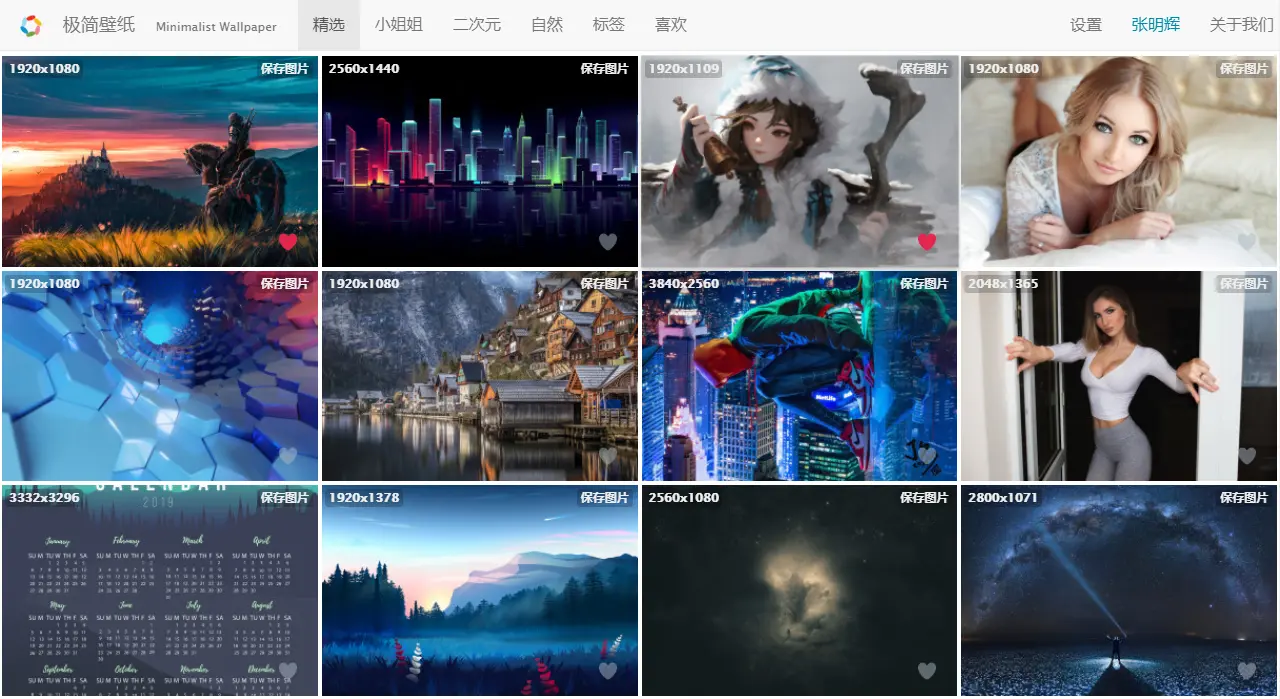This screenshot has height=699, width=1280.
Task: Click the 2800x1071 resolution label
Action: tap(1003, 498)
